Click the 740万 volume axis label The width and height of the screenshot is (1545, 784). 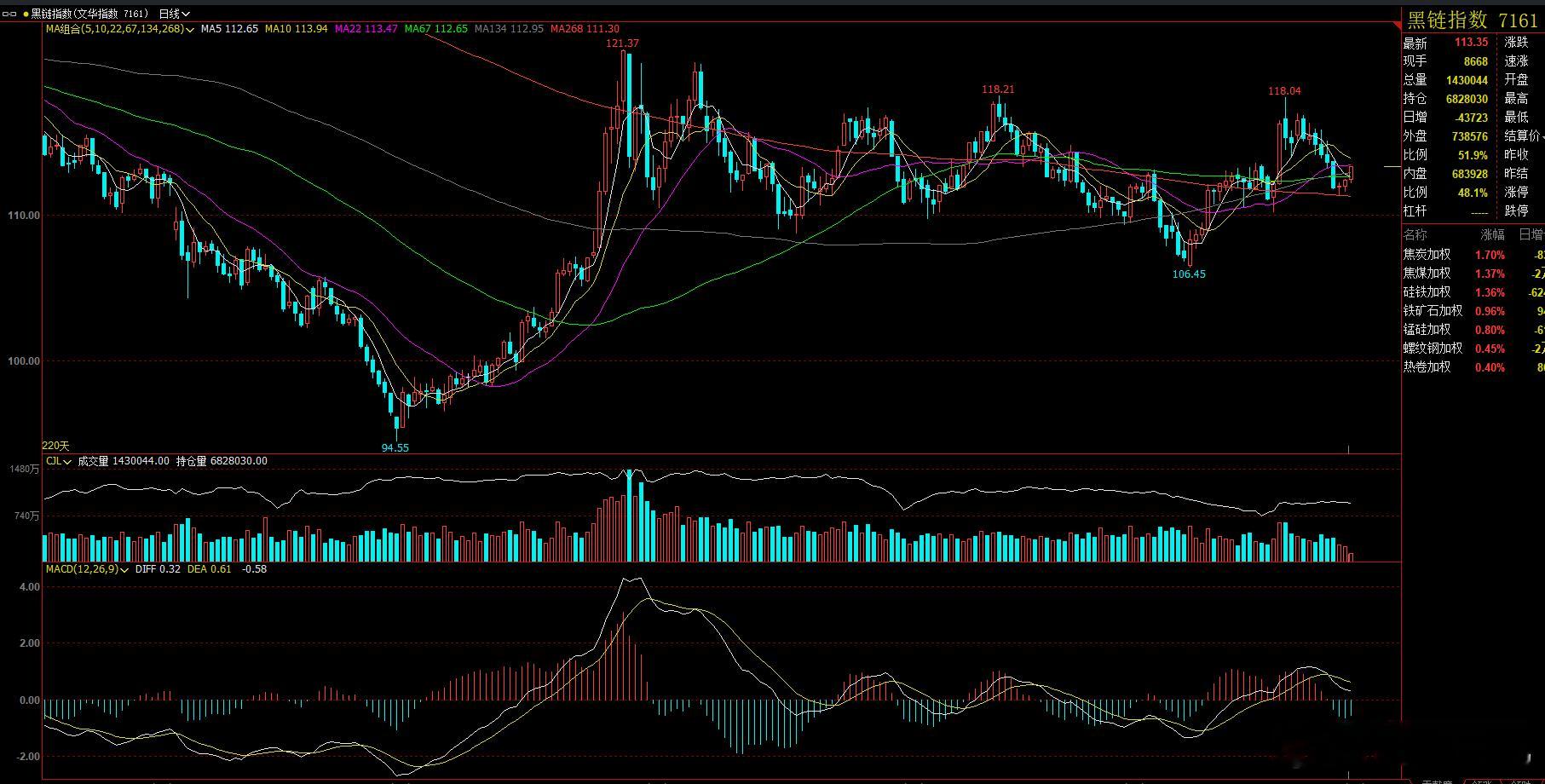(26, 516)
